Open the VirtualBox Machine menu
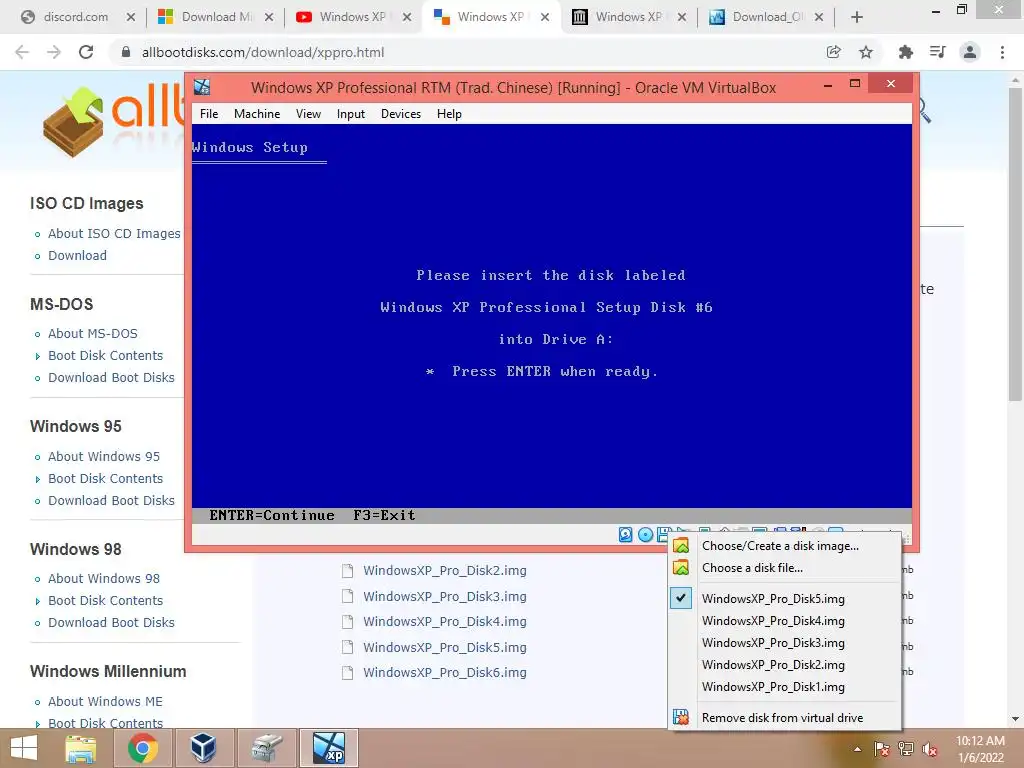This screenshot has width=1024, height=768. [x=257, y=114]
